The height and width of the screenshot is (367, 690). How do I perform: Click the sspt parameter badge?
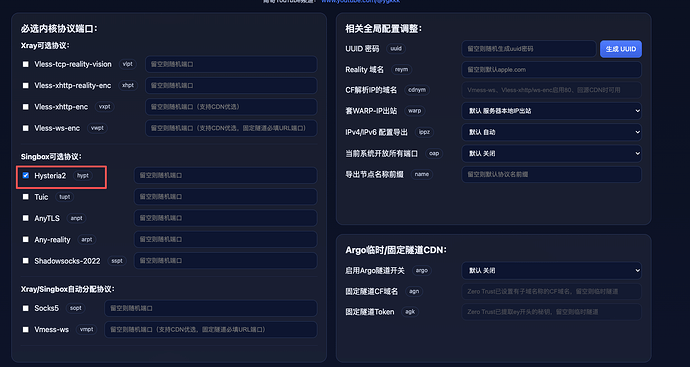pyautogui.click(x=117, y=261)
